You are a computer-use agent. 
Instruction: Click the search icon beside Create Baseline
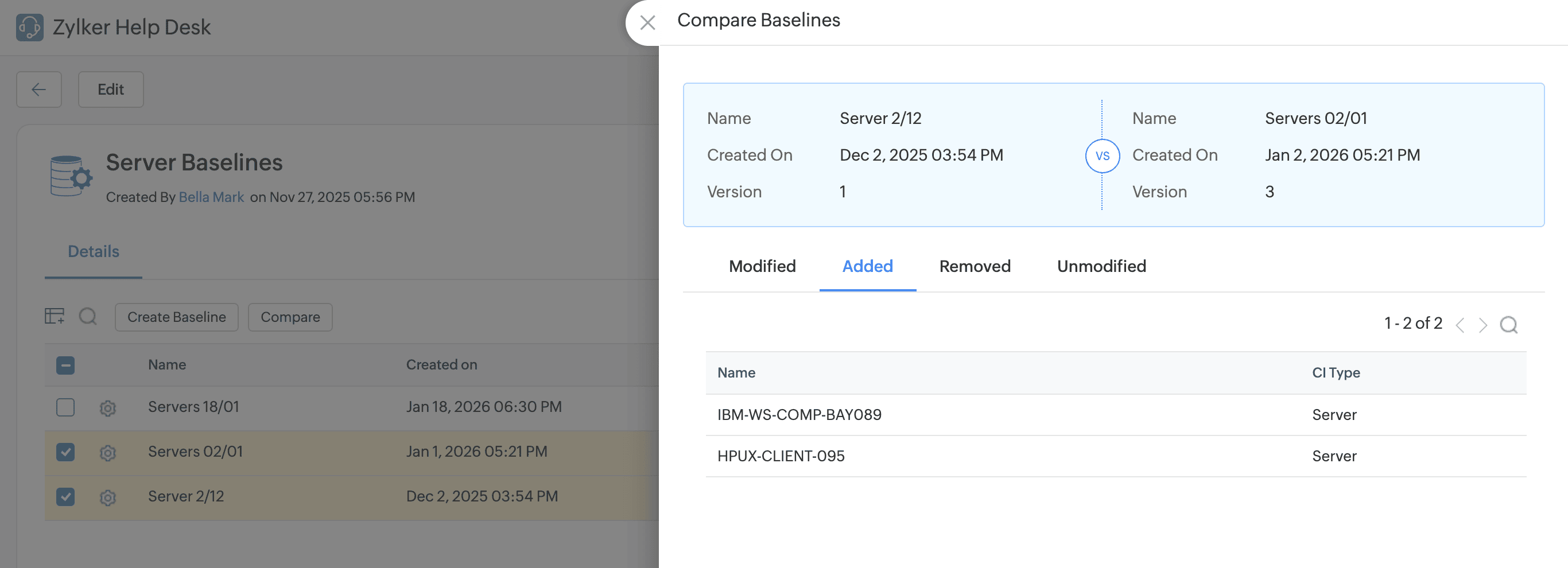click(x=88, y=316)
